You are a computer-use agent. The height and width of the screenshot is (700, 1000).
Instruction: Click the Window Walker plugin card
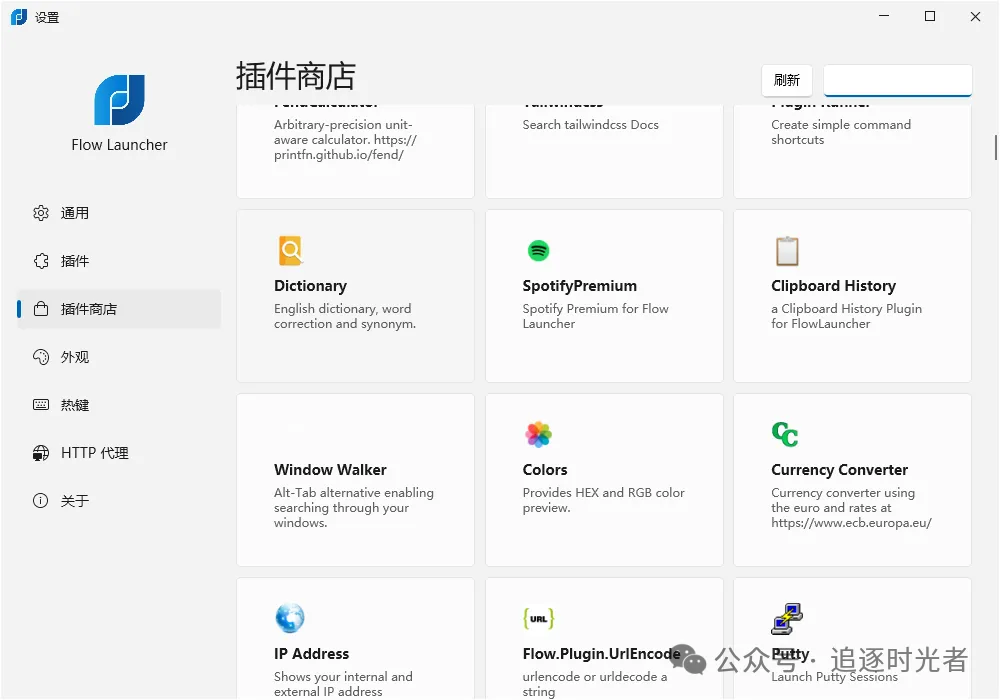coord(355,480)
